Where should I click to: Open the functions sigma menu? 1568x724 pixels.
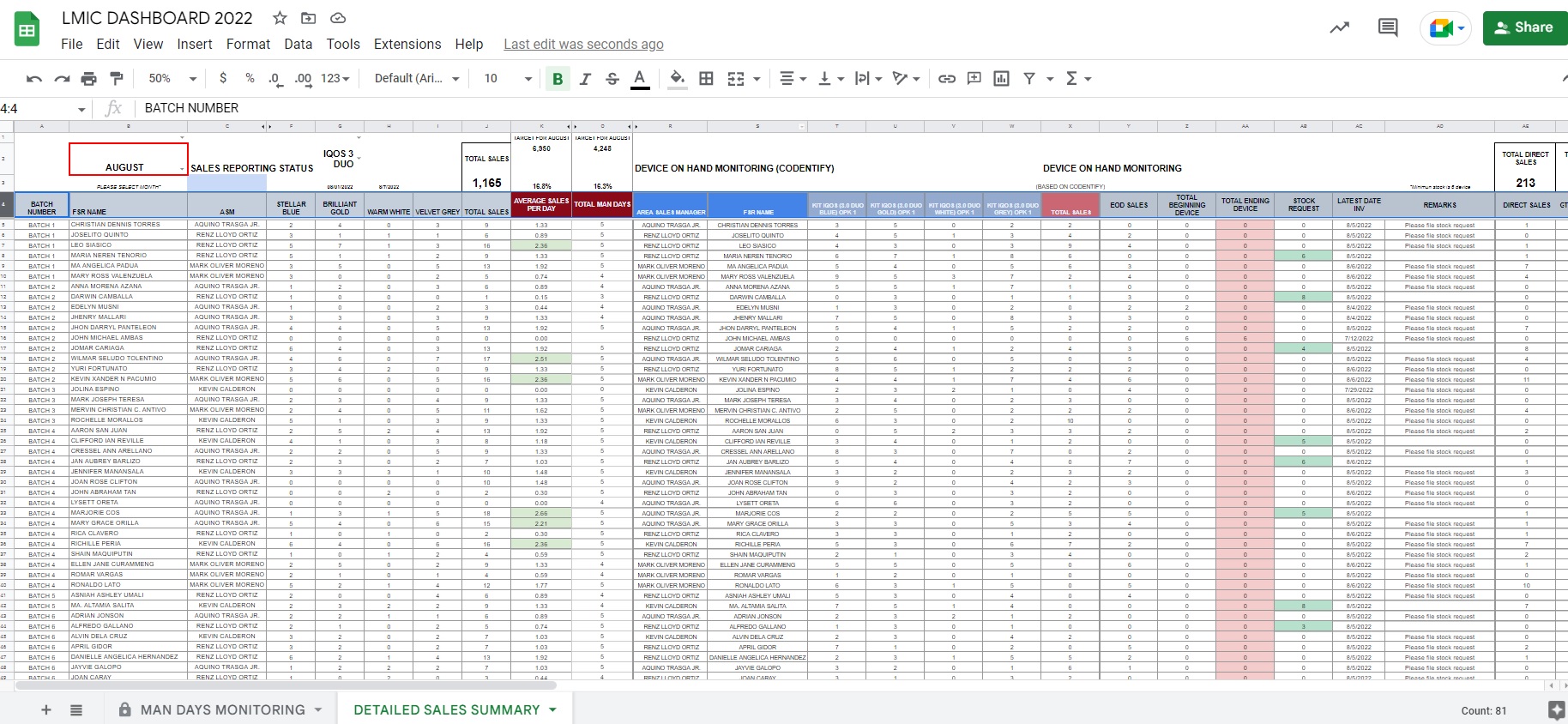pos(1077,79)
